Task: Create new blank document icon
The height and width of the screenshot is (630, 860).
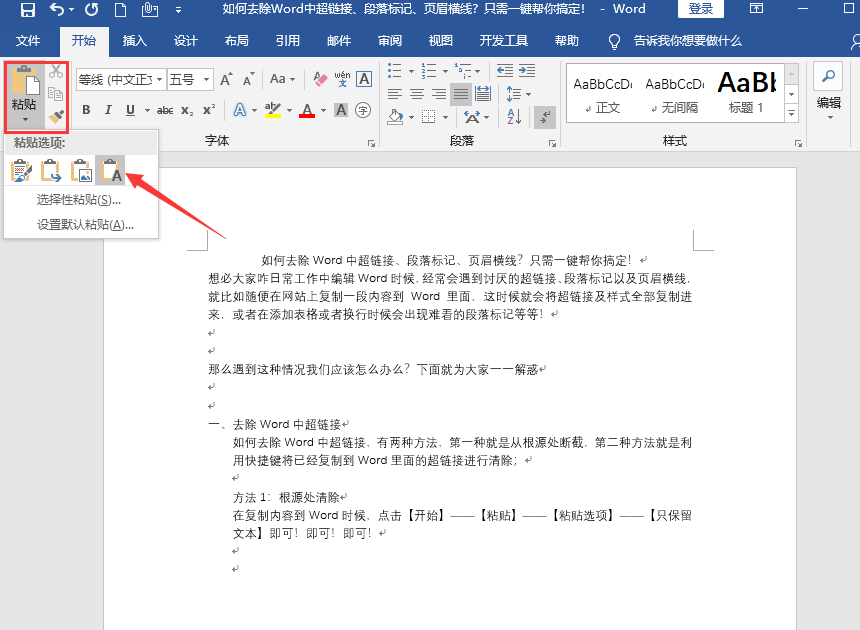Action: [x=120, y=9]
